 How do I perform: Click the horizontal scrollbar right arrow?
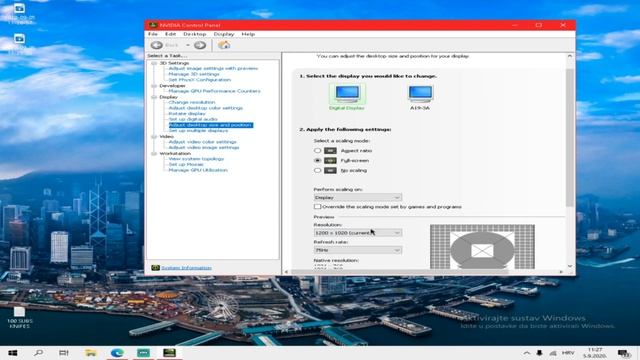coord(561,272)
